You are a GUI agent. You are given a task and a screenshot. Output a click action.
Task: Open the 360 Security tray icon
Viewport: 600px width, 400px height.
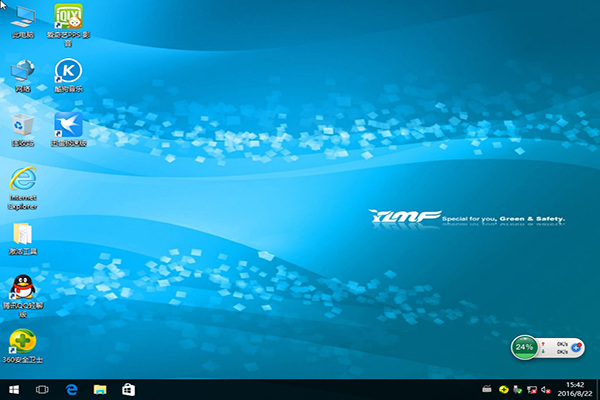[x=504, y=390]
